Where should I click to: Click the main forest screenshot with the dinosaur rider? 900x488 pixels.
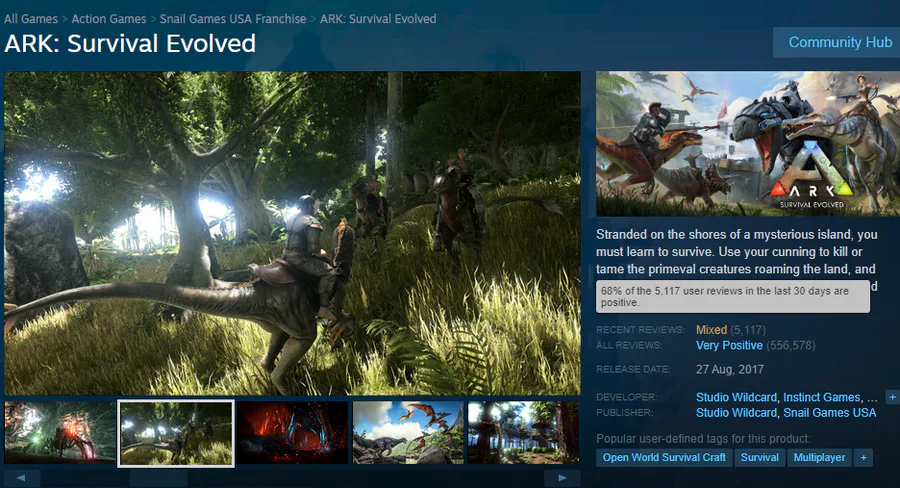click(x=293, y=233)
